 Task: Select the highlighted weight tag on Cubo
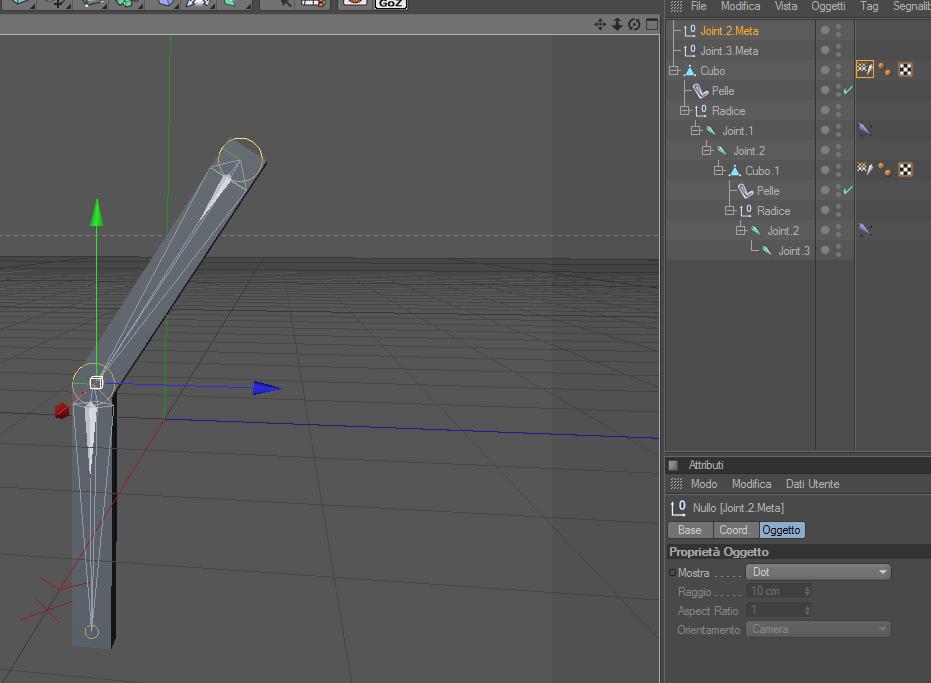(864, 69)
